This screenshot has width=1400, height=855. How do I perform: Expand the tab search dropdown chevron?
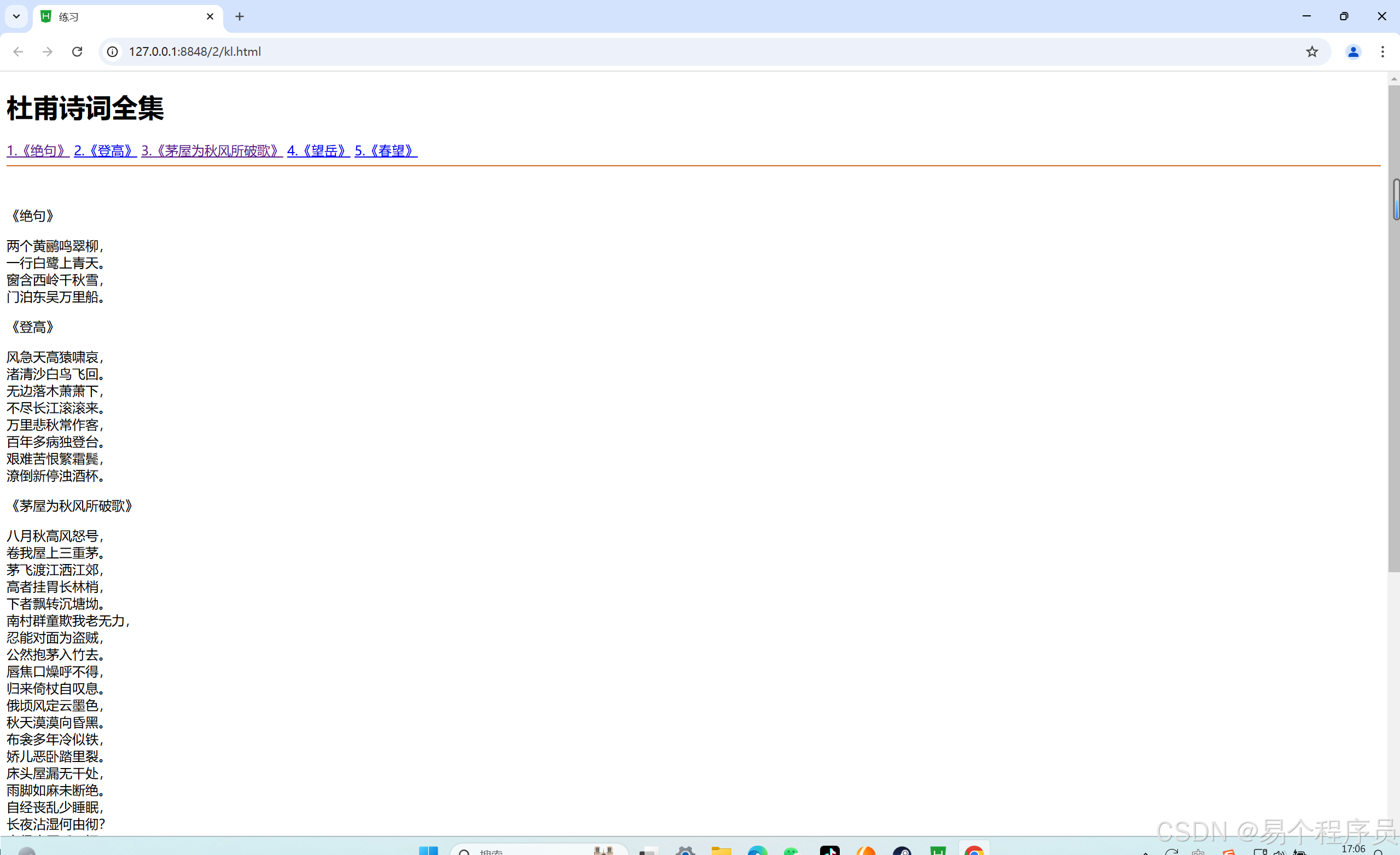[x=16, y=16]
